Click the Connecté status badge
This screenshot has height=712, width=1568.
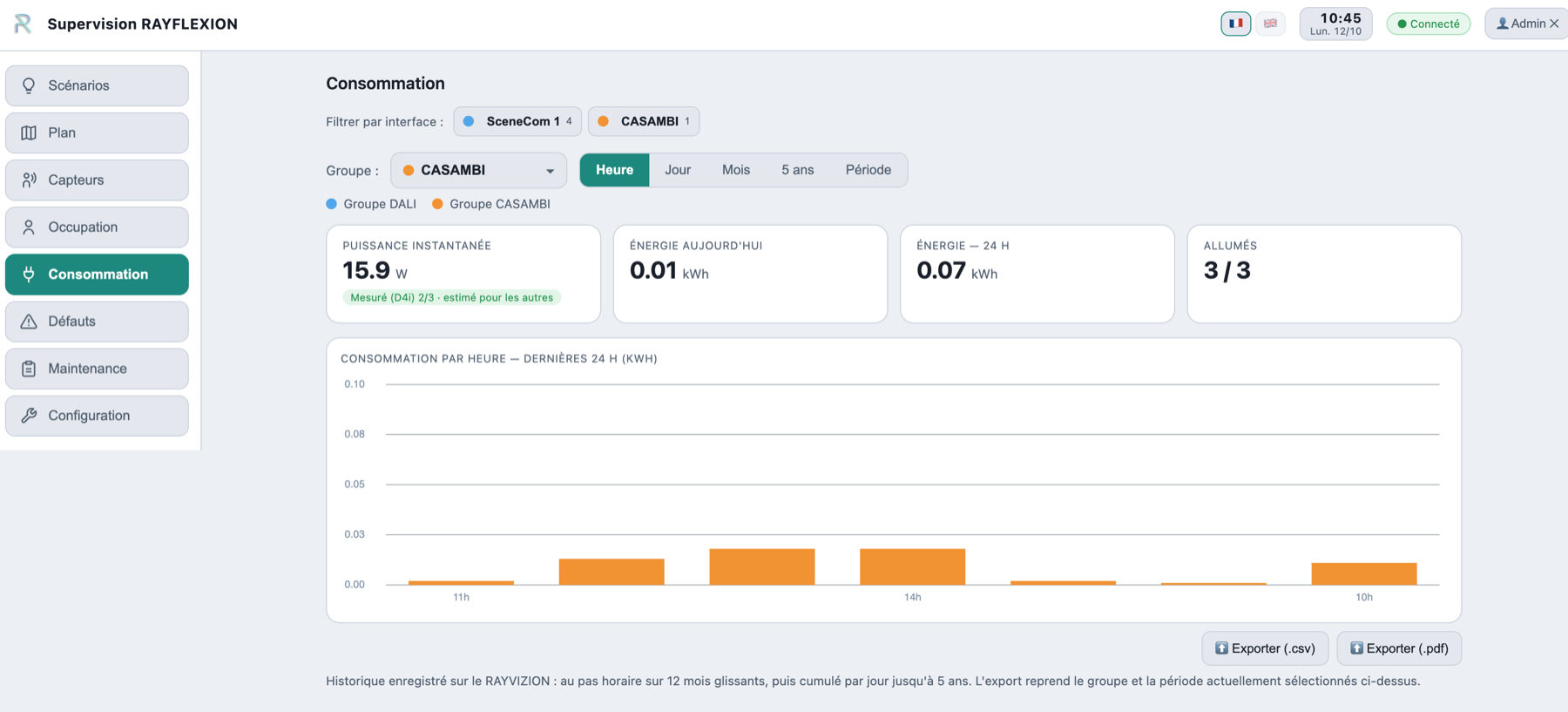coord(1429,24)
